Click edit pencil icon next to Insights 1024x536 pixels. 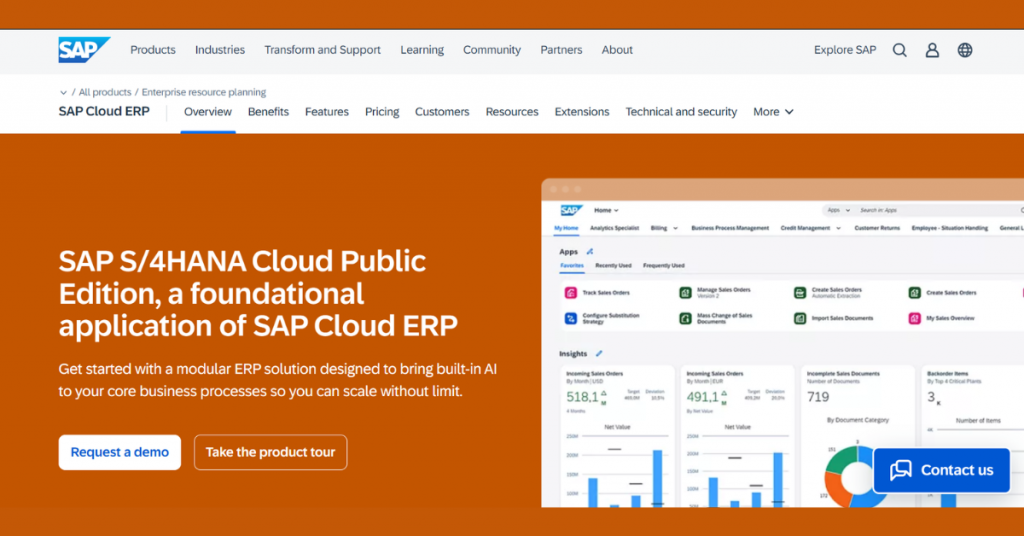tap(599, 353)
